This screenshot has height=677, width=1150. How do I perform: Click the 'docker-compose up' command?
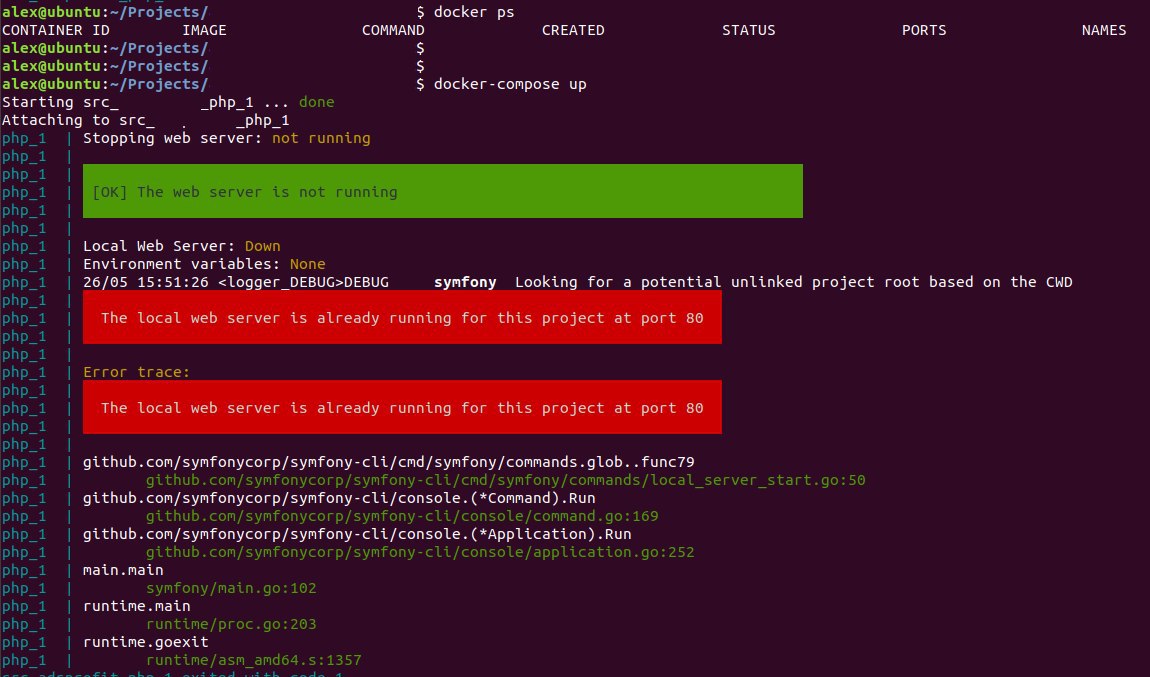click(510, 84)
